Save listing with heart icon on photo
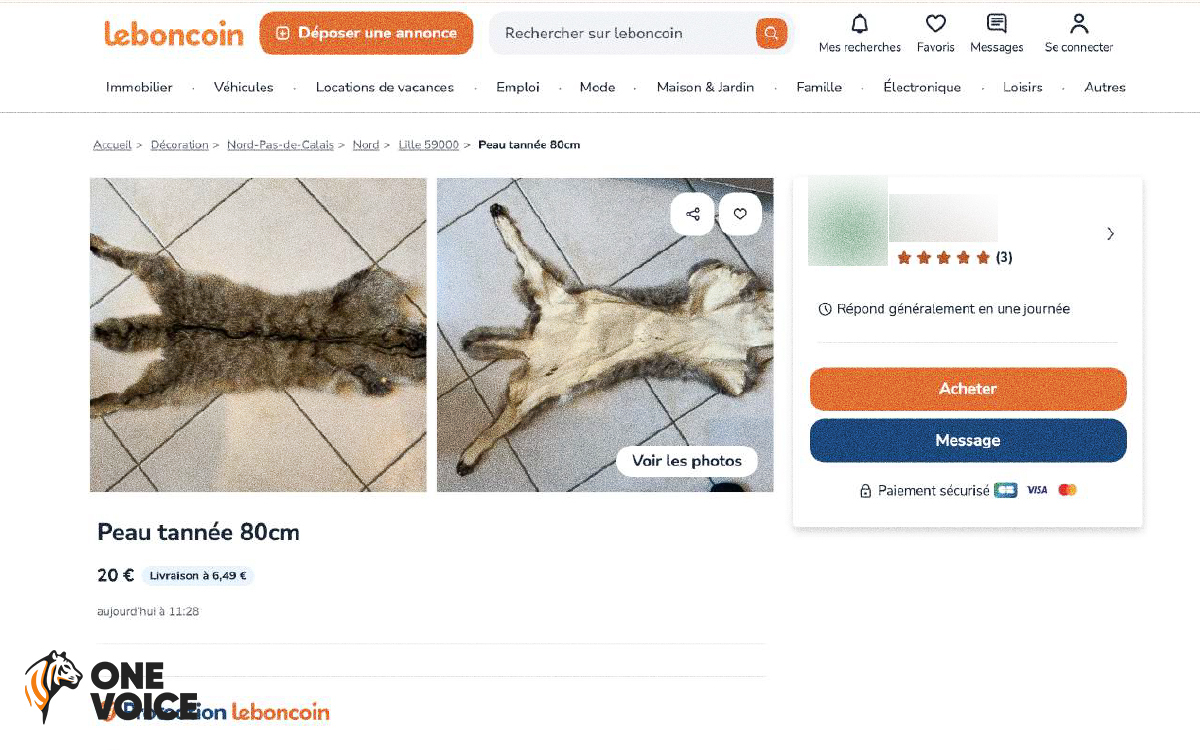Screen dimensions: 1200x750 coord(740,214)
